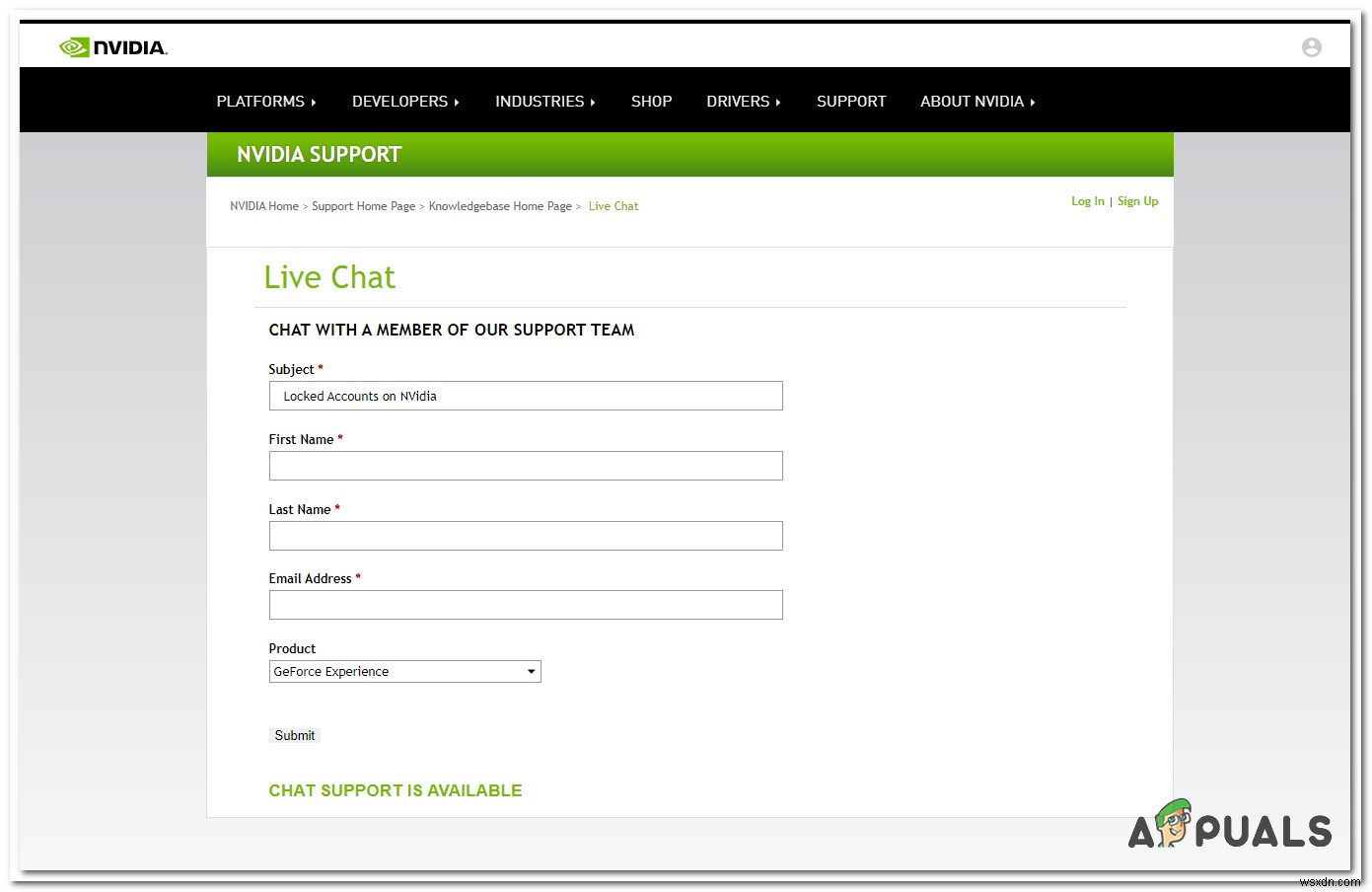Click the Live Chat page title
The image size is (1372, 892).
[329, 277]
